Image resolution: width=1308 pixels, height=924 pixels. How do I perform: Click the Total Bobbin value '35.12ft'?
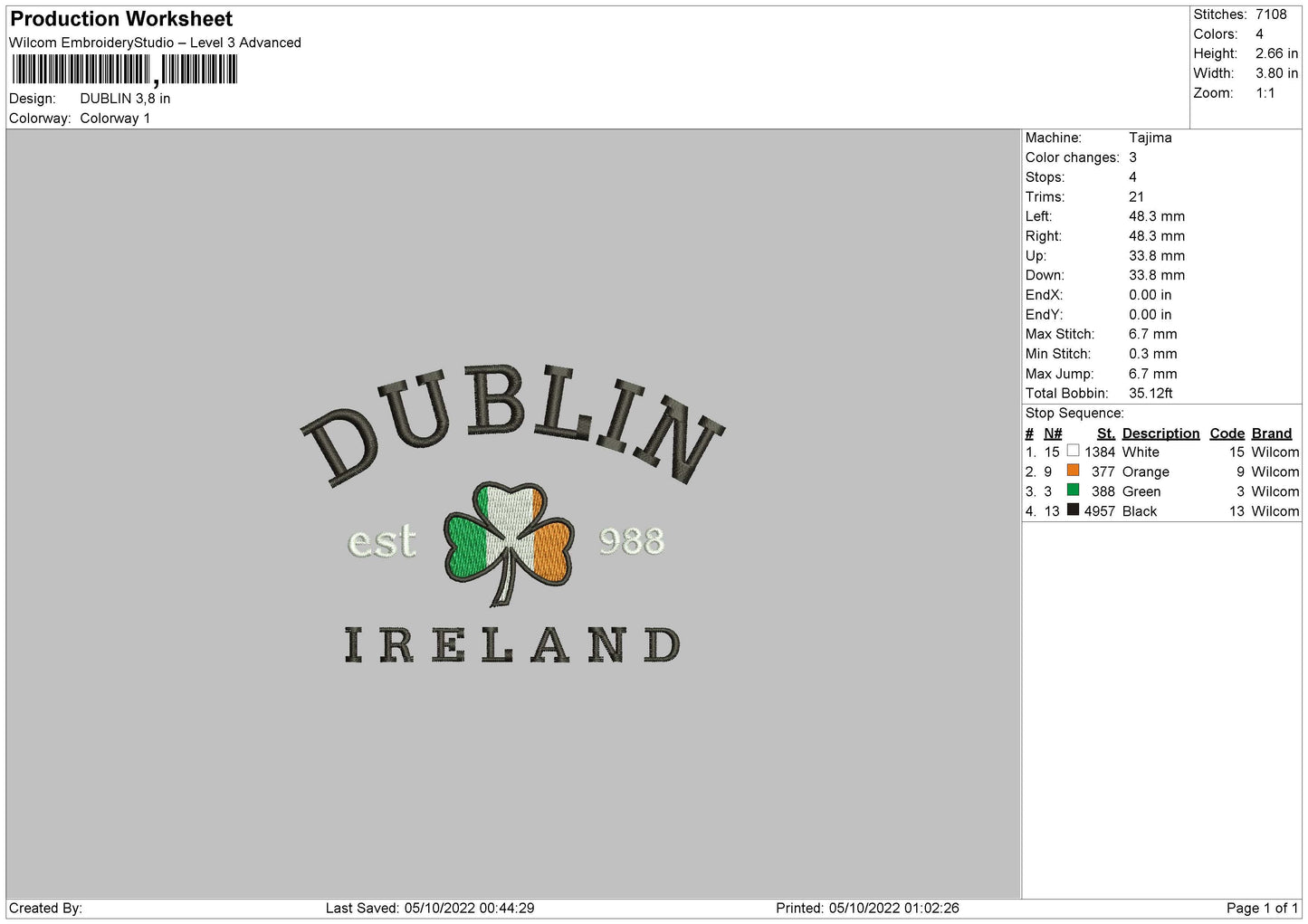[x=1150, y=394]
